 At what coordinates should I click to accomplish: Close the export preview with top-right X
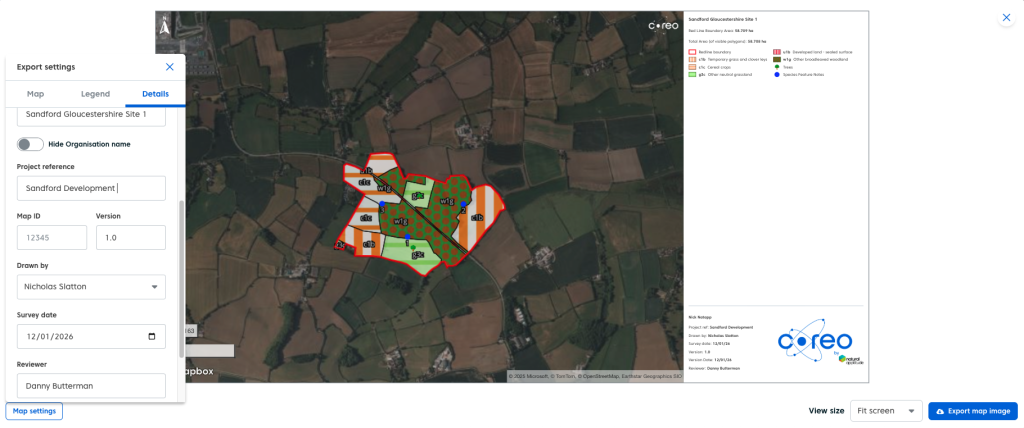click(x=1006, y=19)
